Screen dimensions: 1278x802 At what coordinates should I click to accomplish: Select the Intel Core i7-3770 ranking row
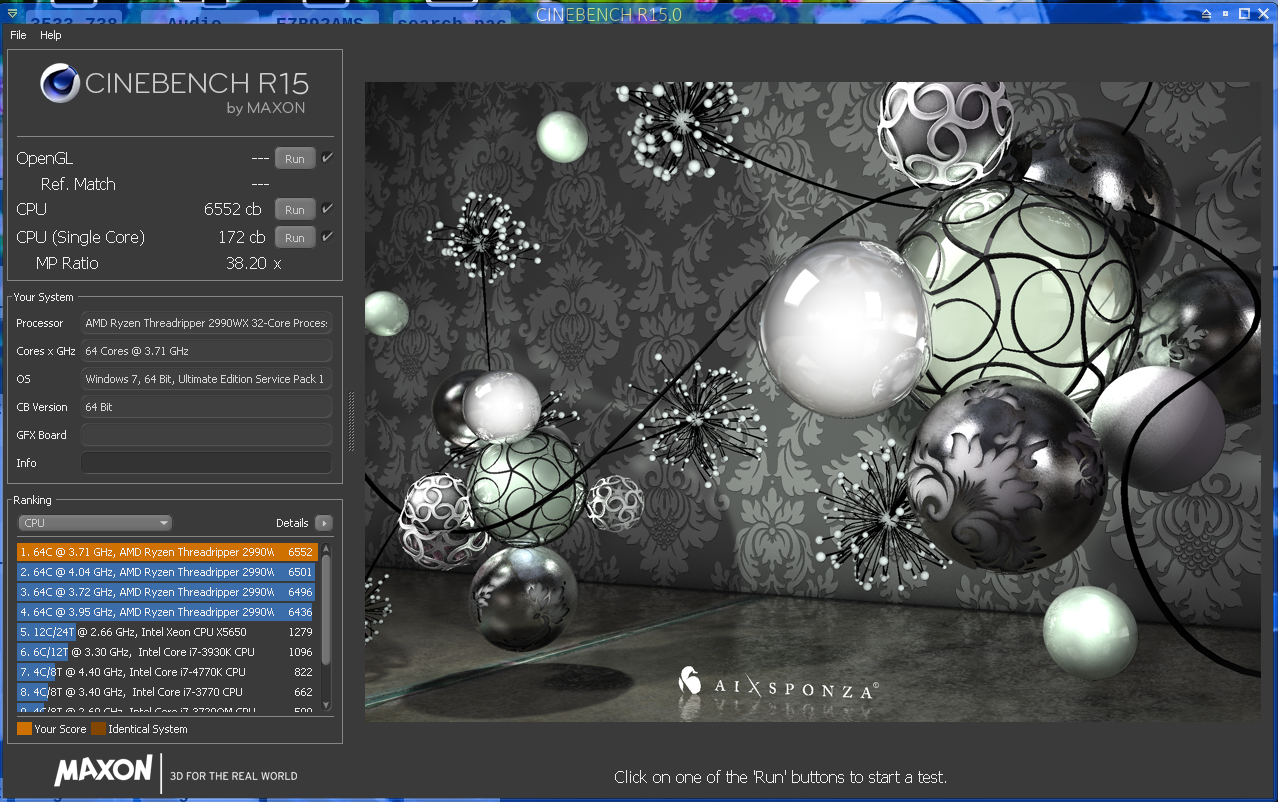pos(167,692)
